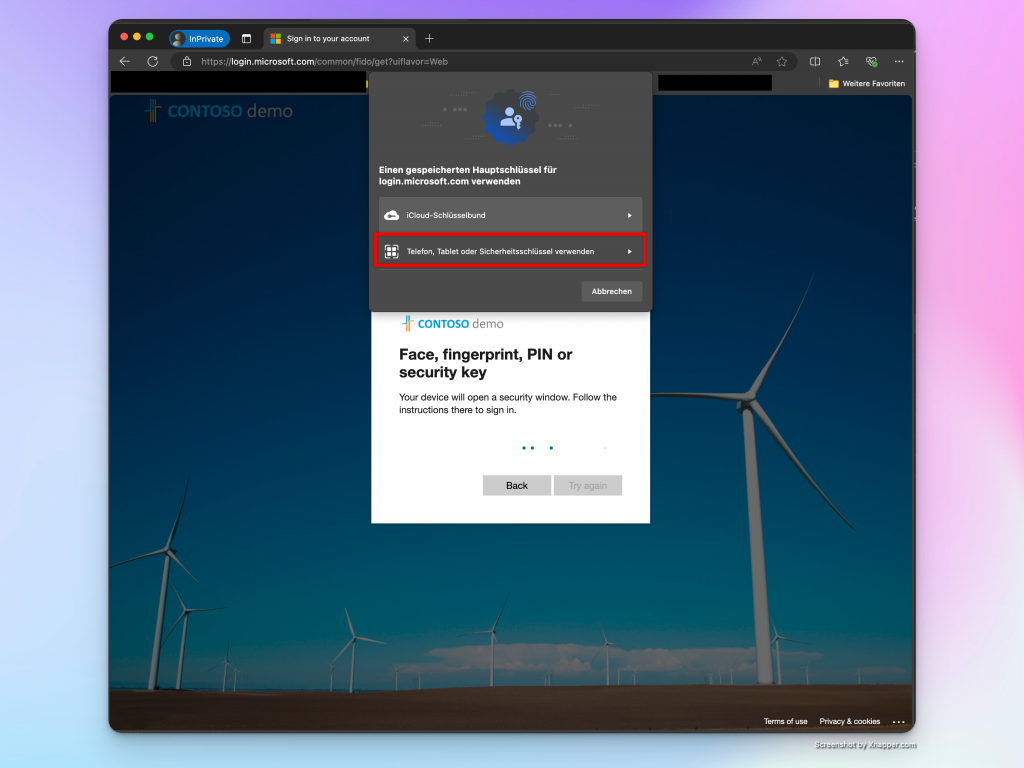Image resolution: width=1024 pixels, height=768 pixels.
Task: Click the address bar URL field
Action: coord(450,61)
